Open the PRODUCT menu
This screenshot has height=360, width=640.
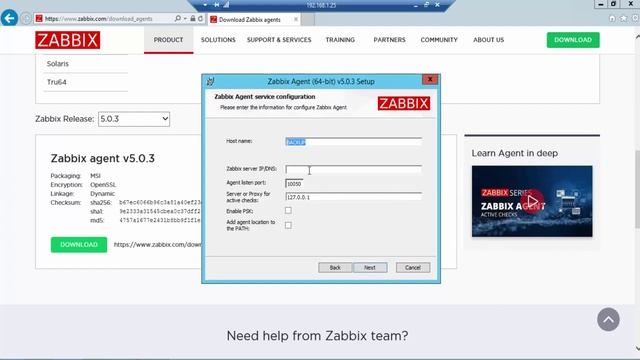coord(168,40)
